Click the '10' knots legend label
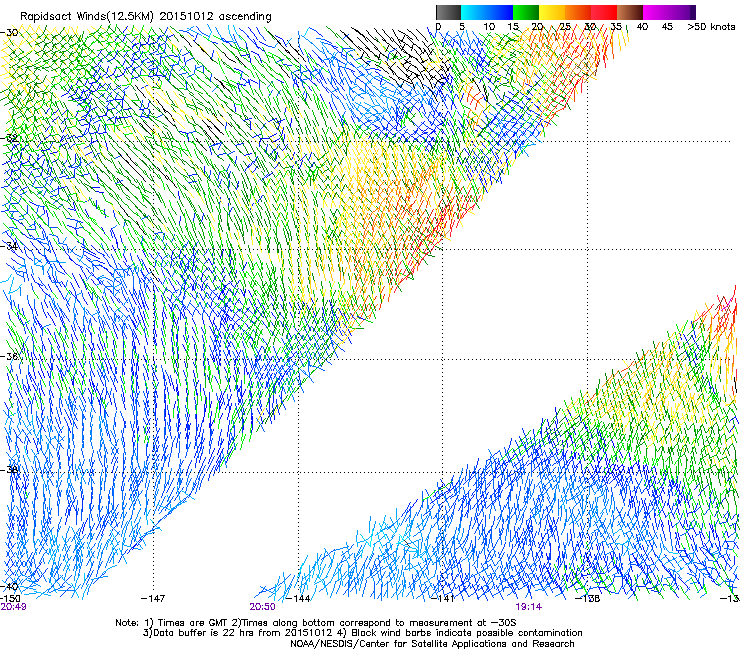This screenshot has width=740, height=650. coord(489,27)
